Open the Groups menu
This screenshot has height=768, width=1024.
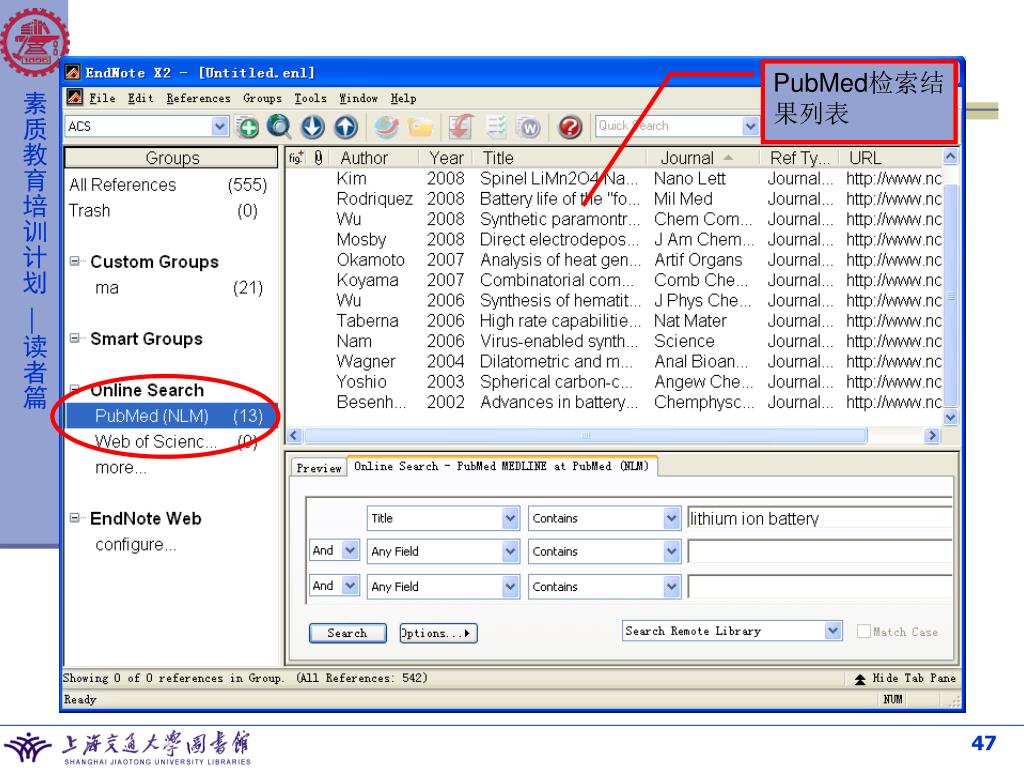tap(262, 98)
